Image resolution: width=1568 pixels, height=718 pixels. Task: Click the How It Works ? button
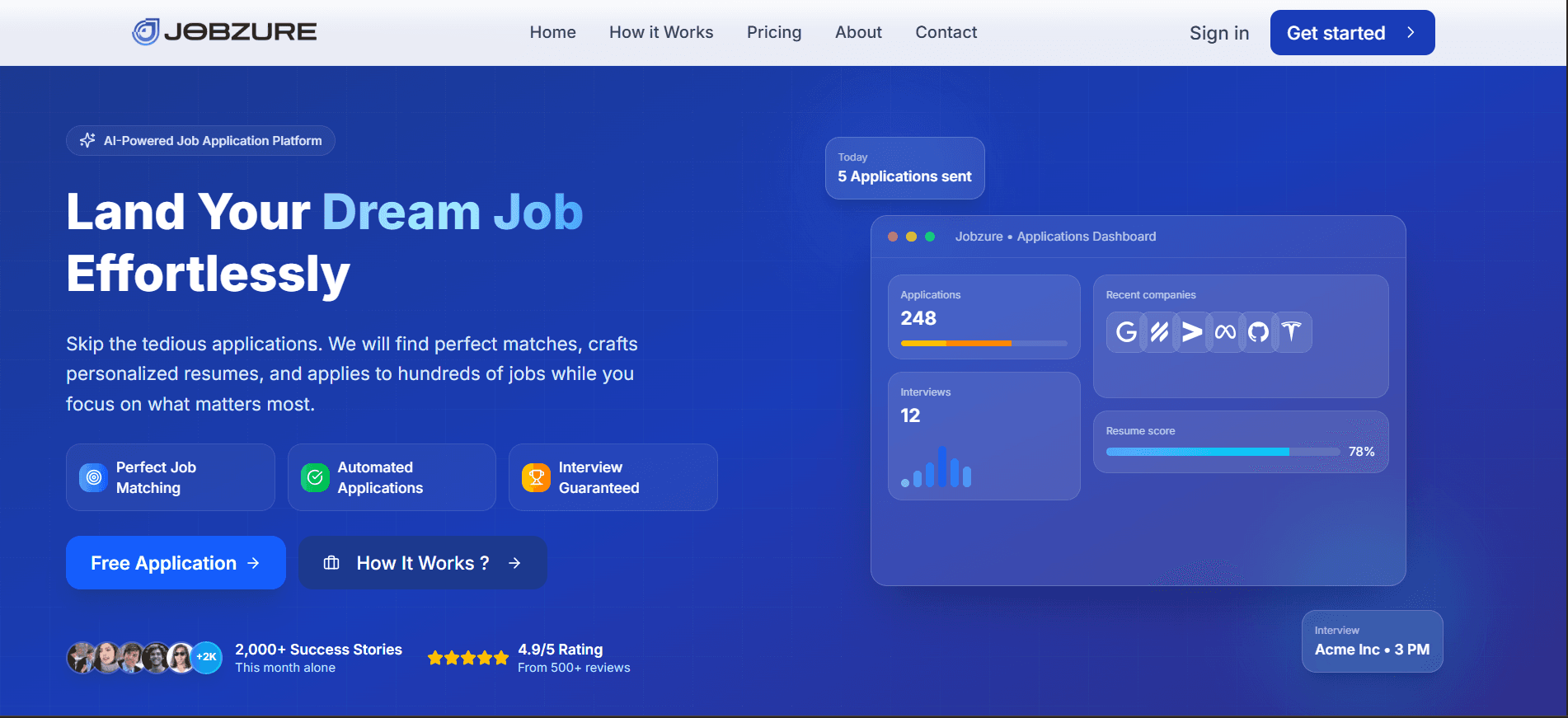[422, 563]
